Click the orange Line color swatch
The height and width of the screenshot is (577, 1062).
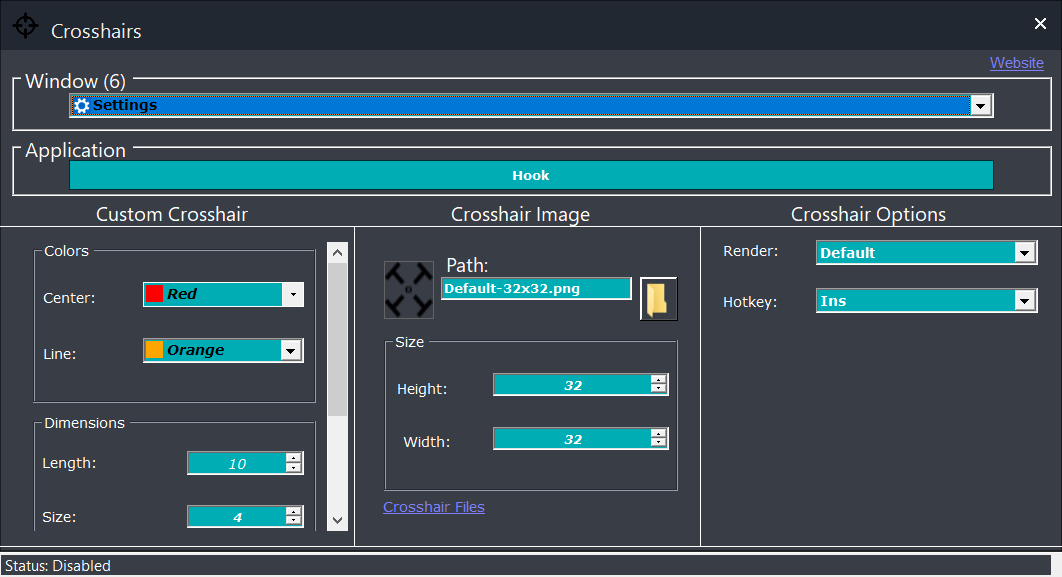155,350
